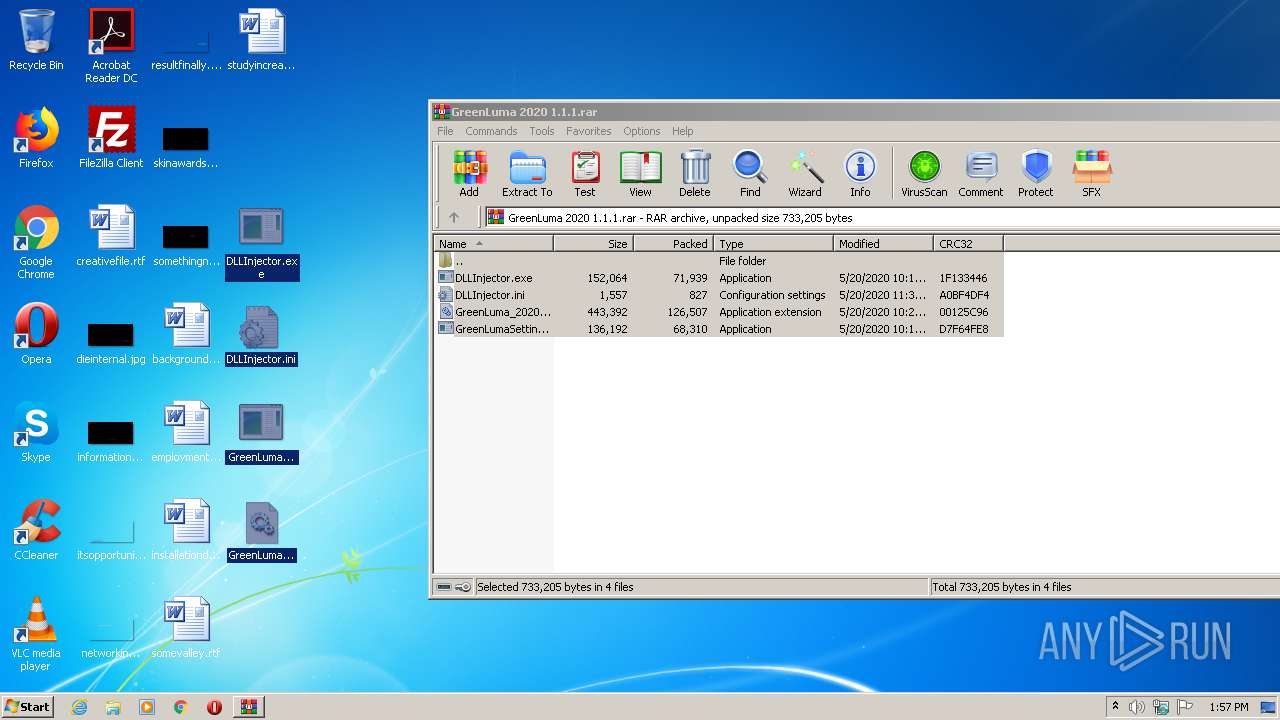
Task: Click the Skype desktop shortcut
Action: pos(36,432)
